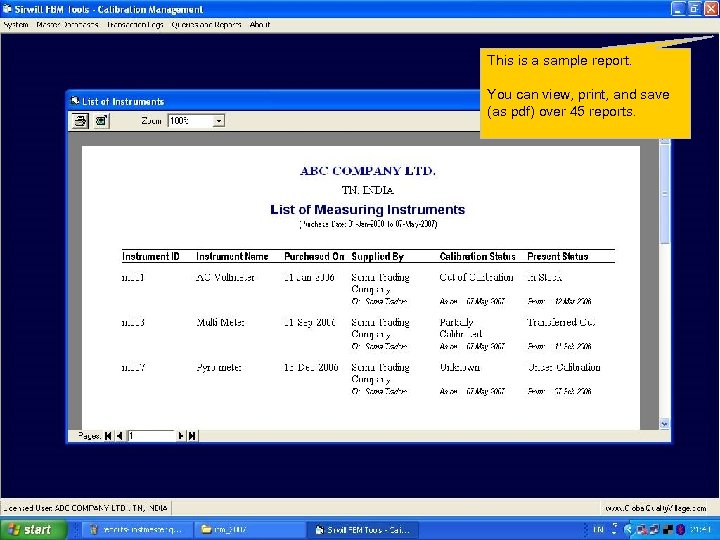Click the language indicator in the tray
Screen dimensions: 720x540
(x=598, y=529)
